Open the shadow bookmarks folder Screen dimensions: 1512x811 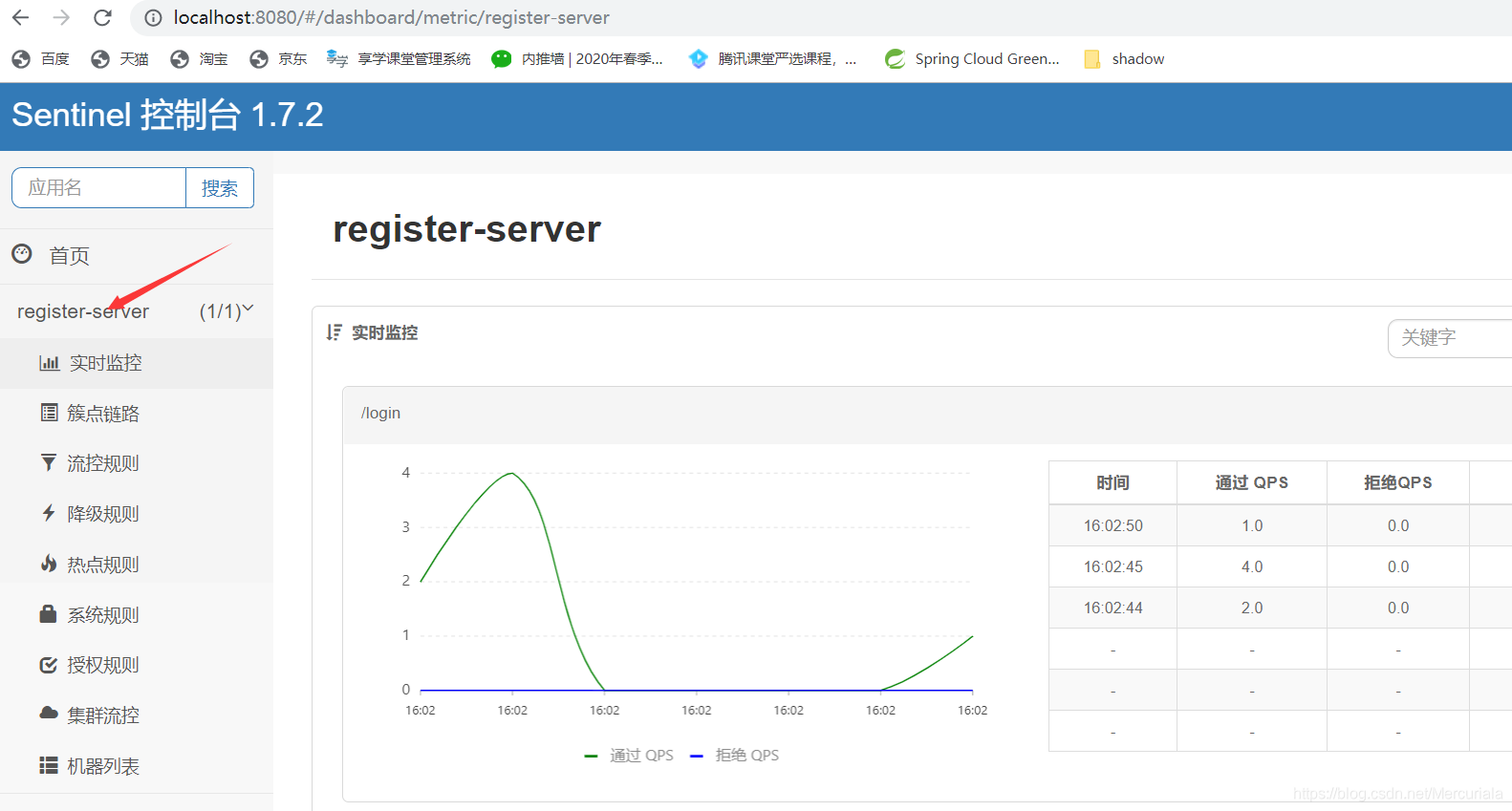[1124, 59]
